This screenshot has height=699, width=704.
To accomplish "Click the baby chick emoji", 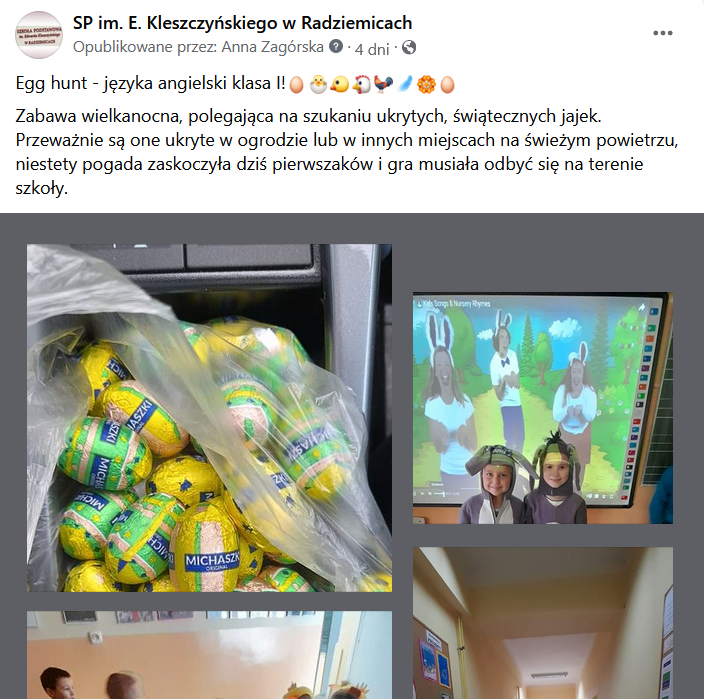I will 340,84.
